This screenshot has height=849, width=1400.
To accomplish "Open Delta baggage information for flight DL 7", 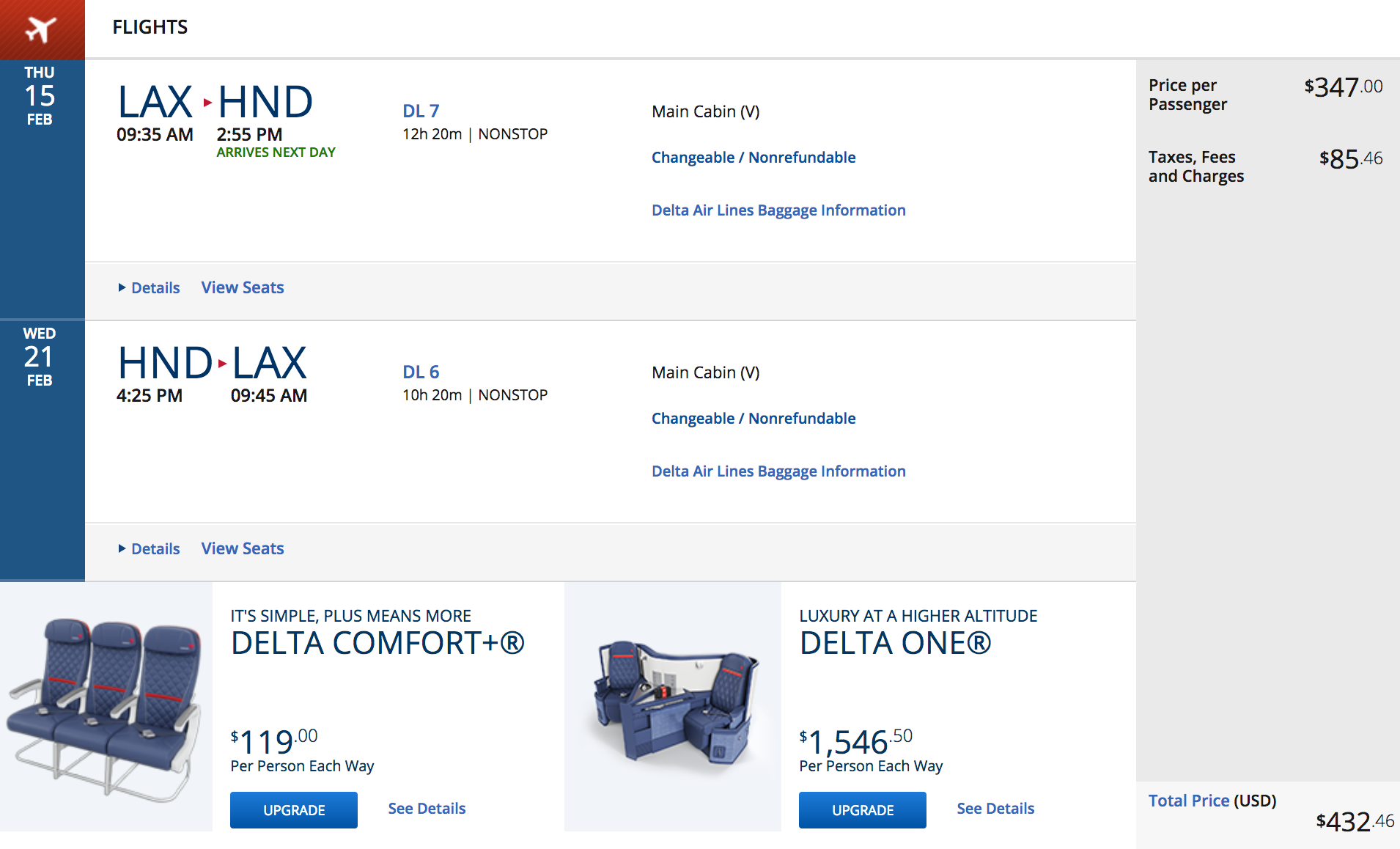I will click(778, 210).
